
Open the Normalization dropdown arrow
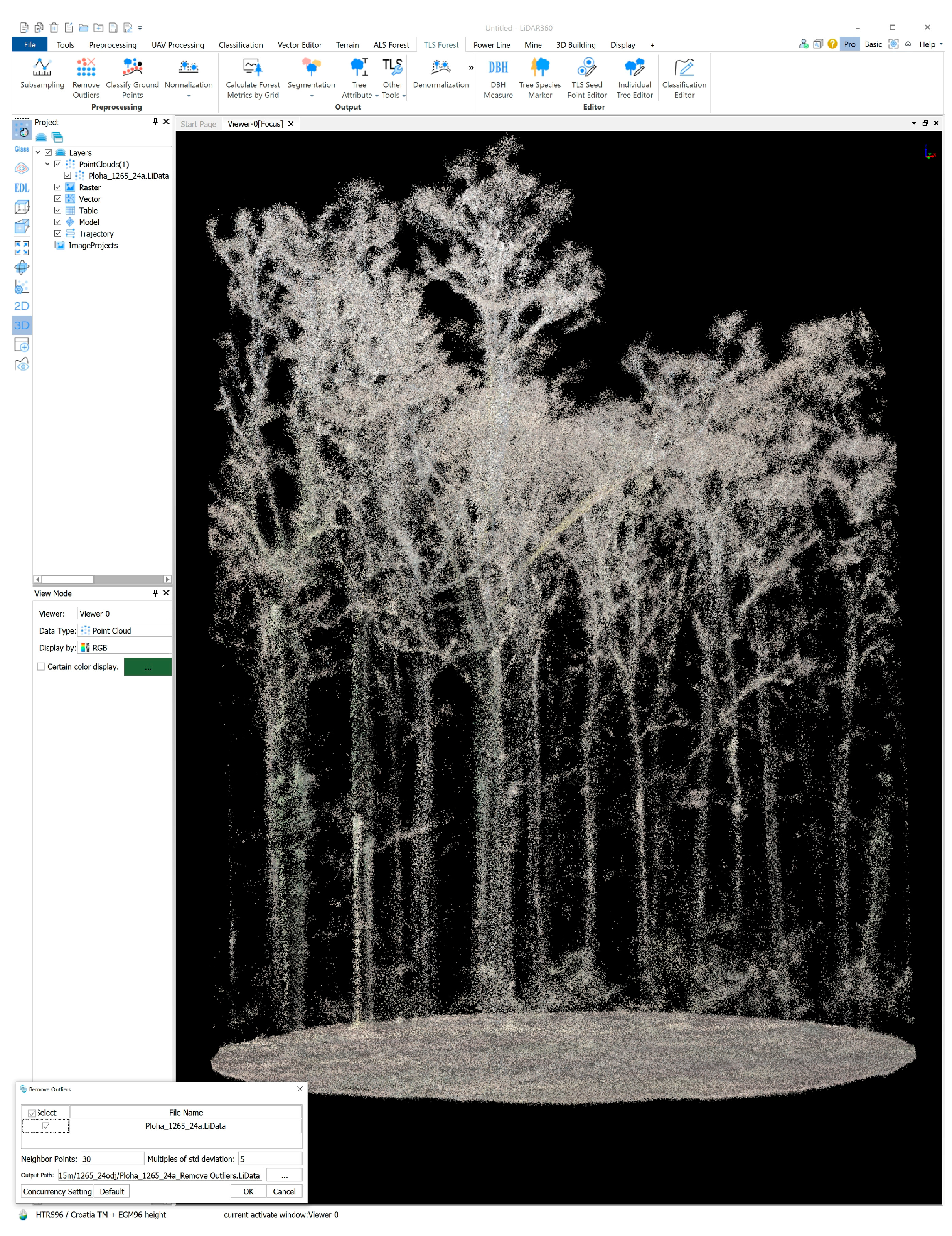point(189,96)
